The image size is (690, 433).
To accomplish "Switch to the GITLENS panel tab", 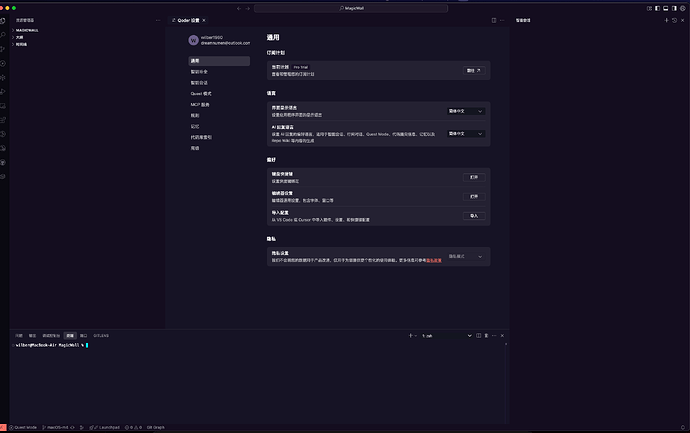I will [x=101, y=336].
